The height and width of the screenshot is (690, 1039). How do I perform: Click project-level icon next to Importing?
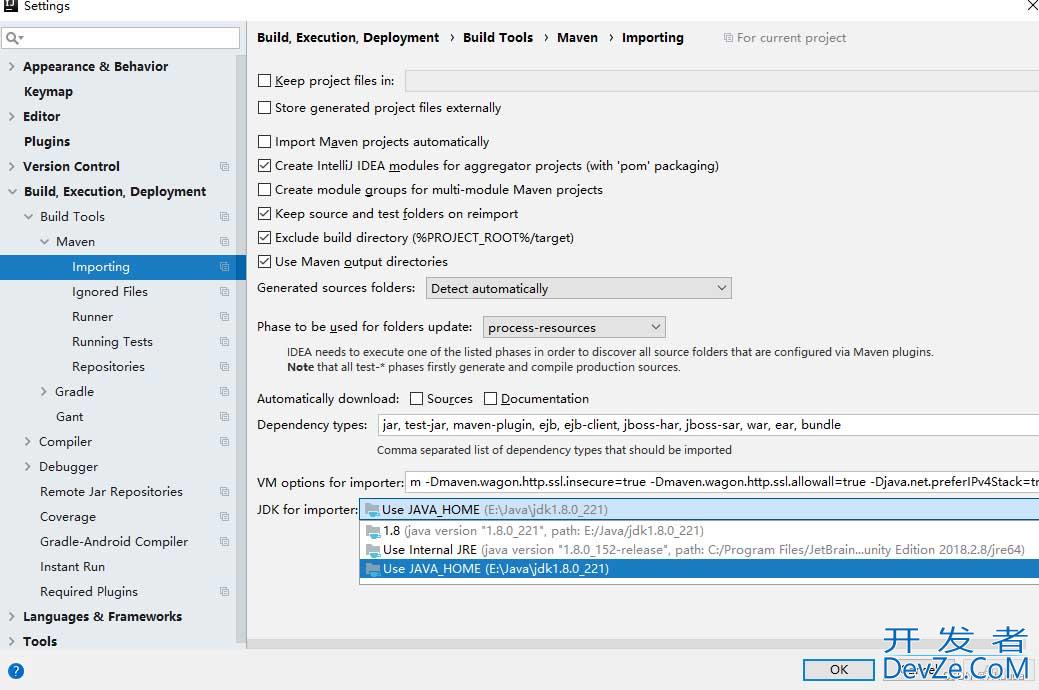click(x=225, y=267)
